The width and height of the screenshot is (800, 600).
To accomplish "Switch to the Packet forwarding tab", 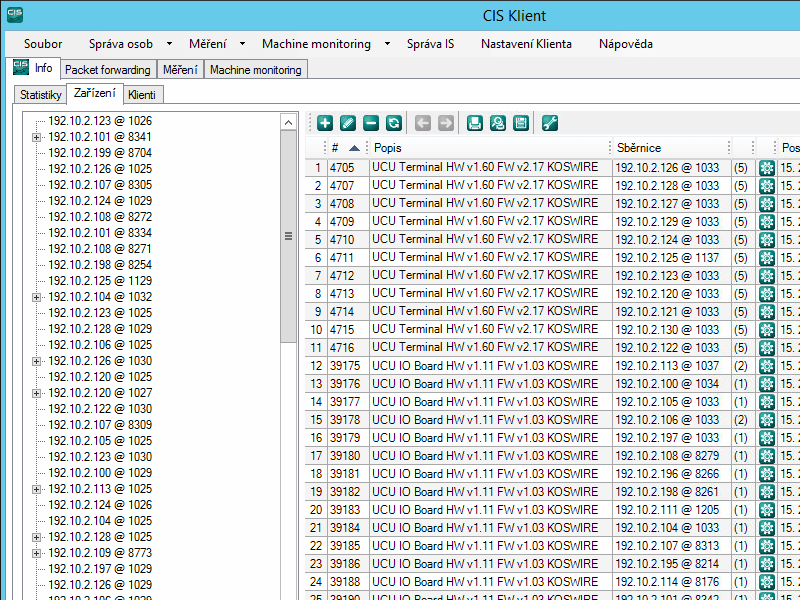I will pos(107,70).
